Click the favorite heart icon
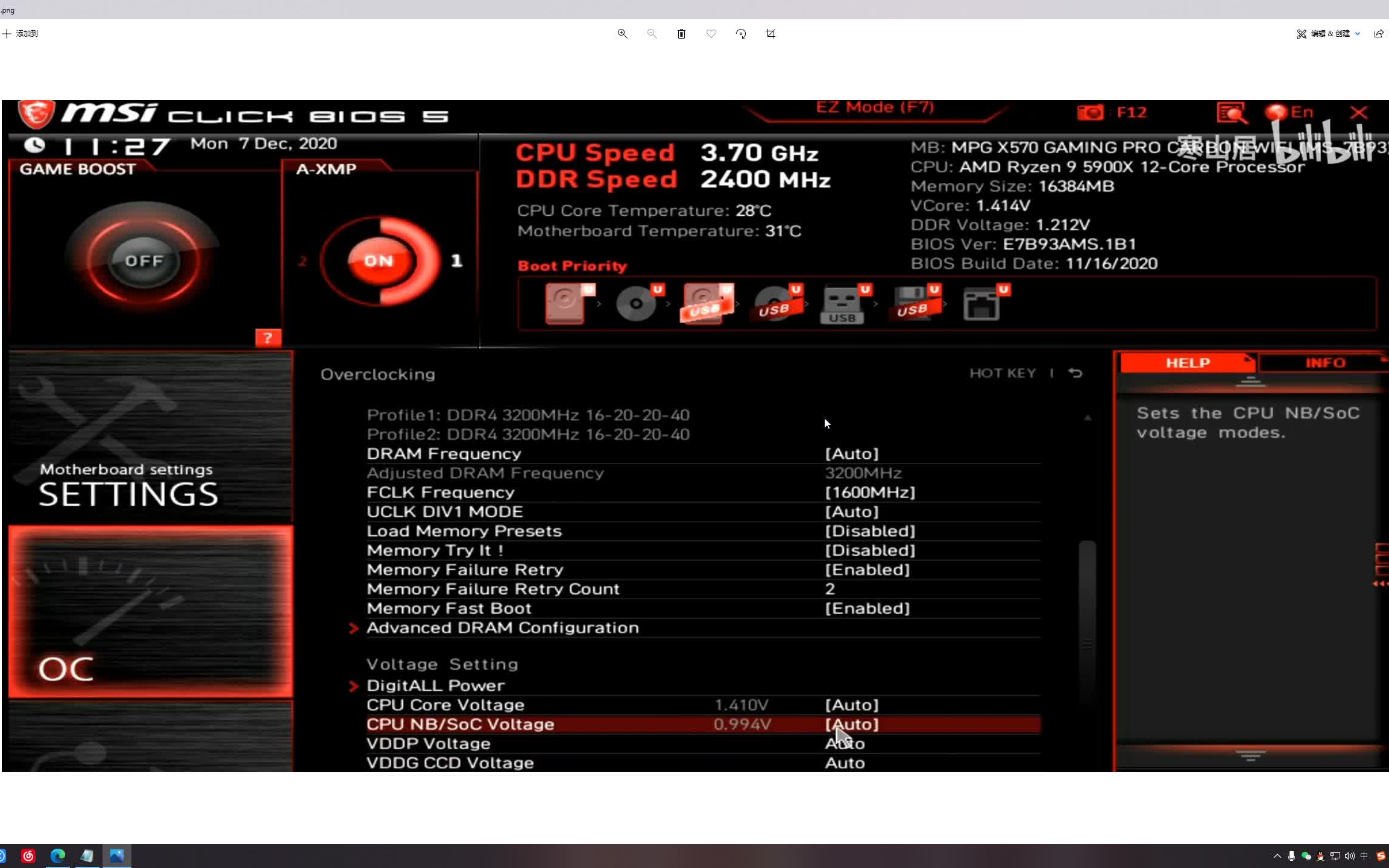 (711, 34)
